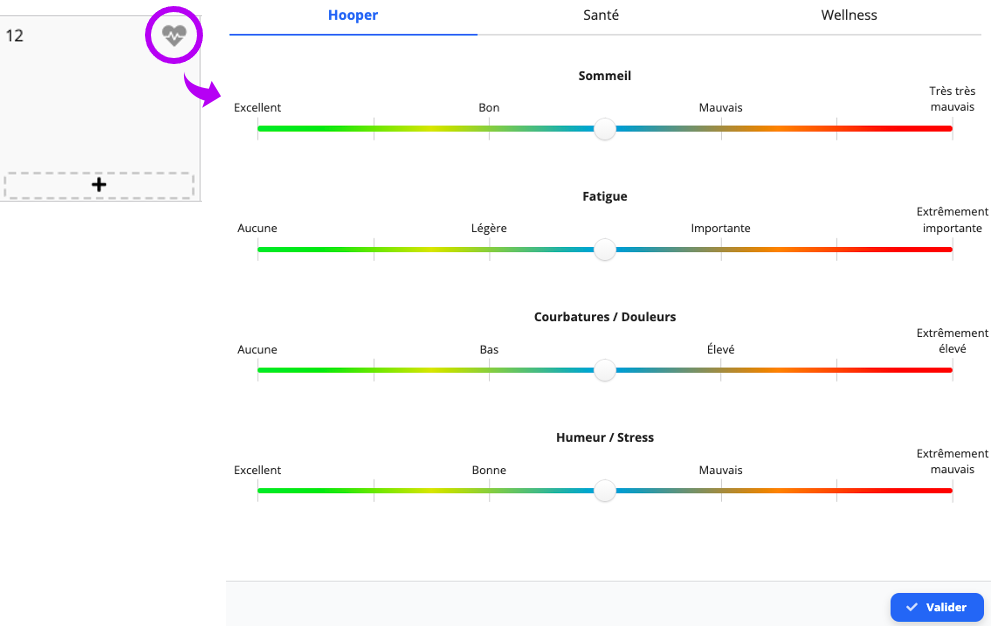Click the heart pulse health icon
This screenshot has width=993, height=626.
(x=174, y=35)
